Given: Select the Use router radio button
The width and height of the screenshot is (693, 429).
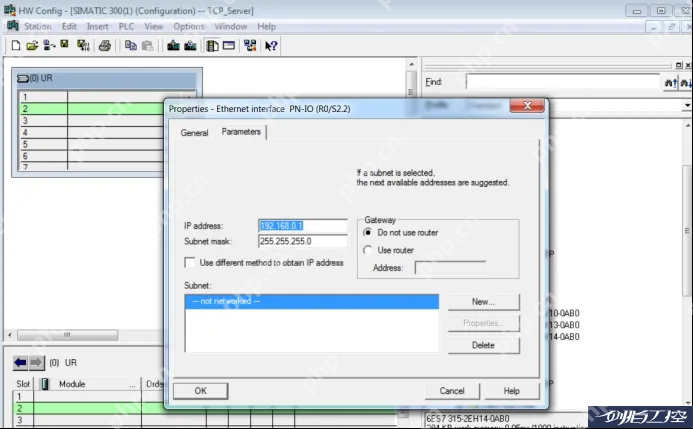Looking at the screenshot, I should pos(369,250).
